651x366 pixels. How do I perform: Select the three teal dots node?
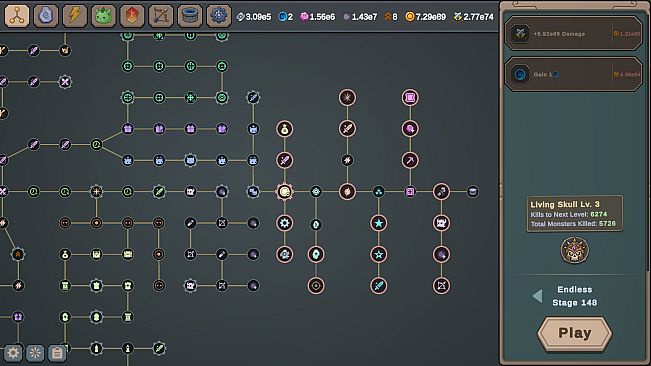tap(379, 192)
